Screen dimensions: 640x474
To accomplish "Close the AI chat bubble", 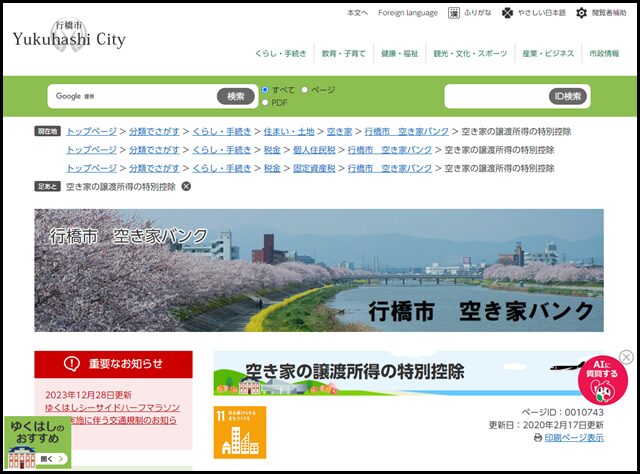I will (x=626, y=357).
